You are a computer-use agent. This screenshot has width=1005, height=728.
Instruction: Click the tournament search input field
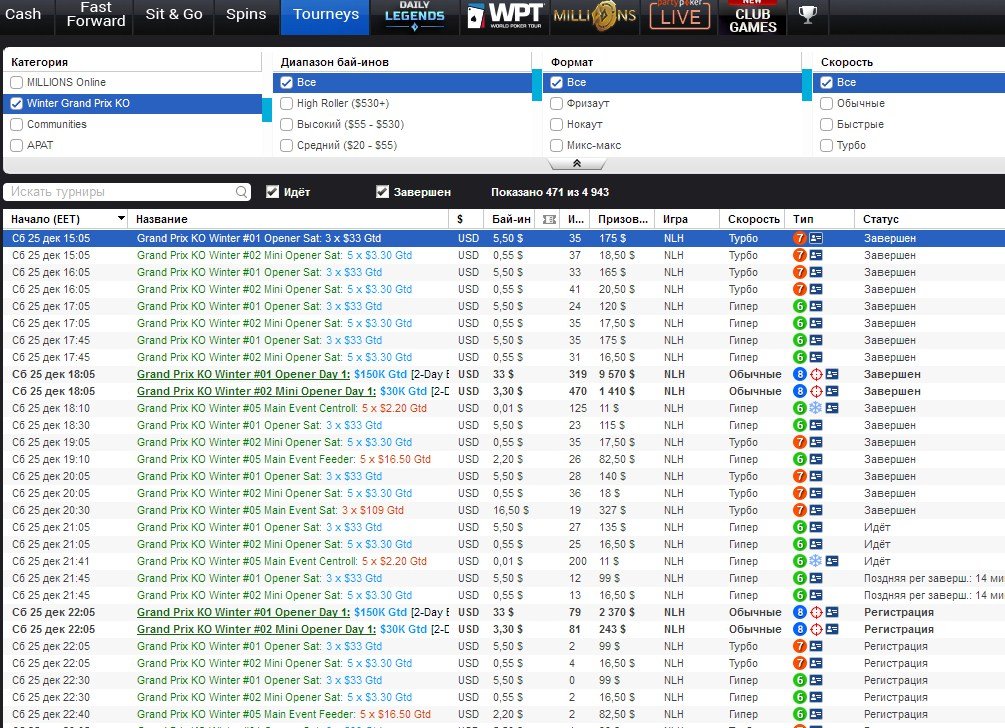click(120, 192)
